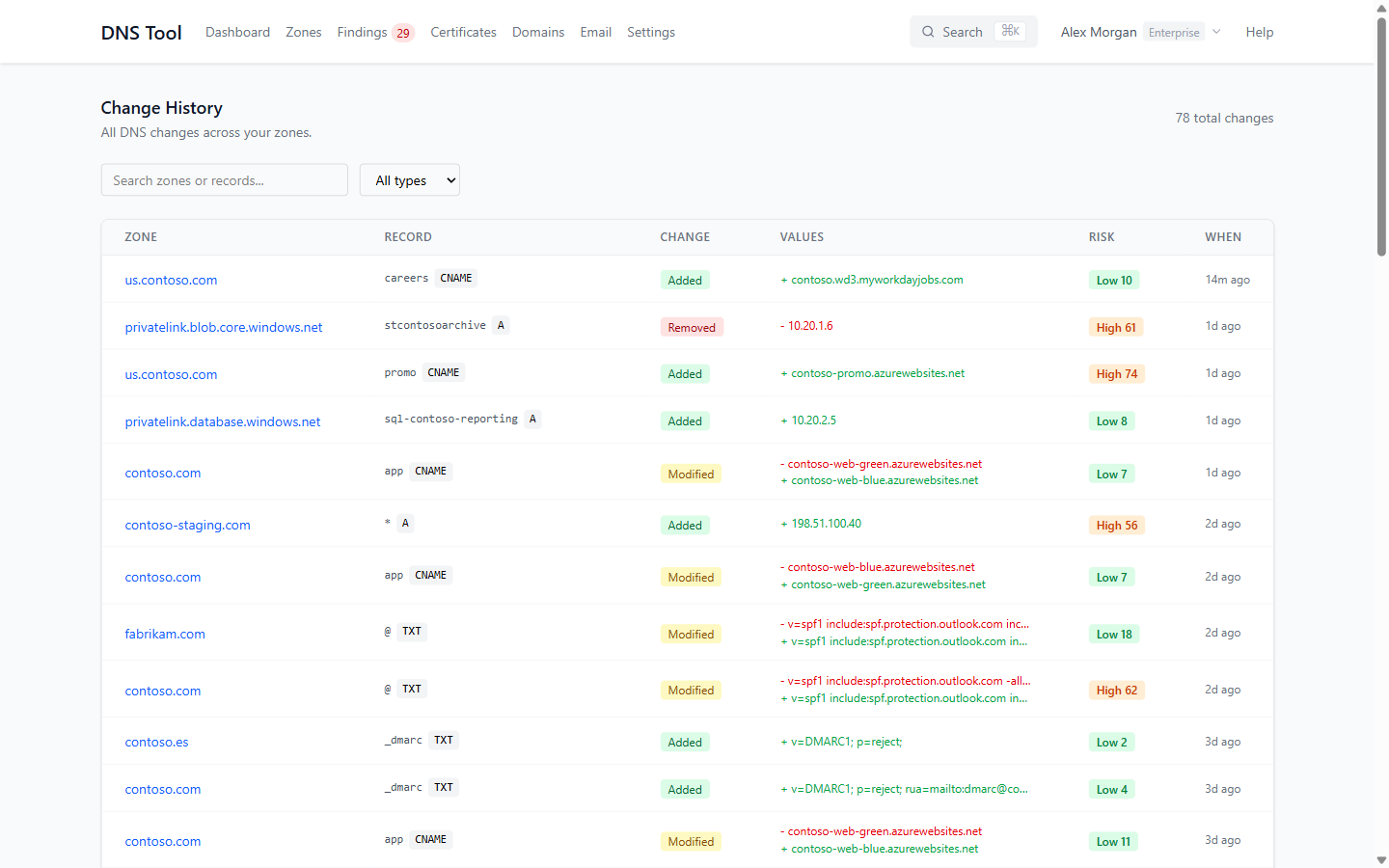Click the Enterprise plan badge

tap(1174, 32)
